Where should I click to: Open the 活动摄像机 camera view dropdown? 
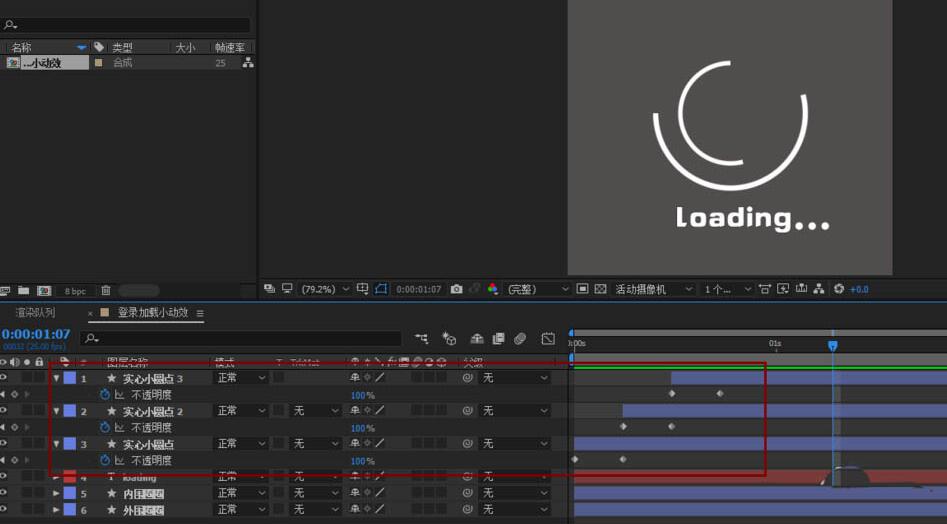pos(654,289)
